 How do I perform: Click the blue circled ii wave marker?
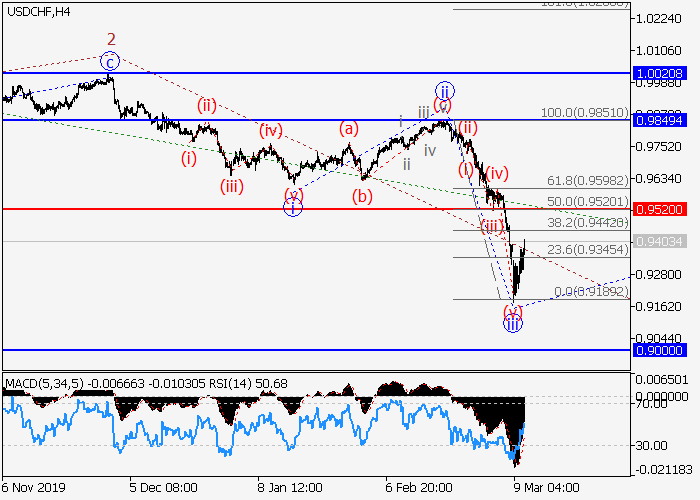pos(444,90)
